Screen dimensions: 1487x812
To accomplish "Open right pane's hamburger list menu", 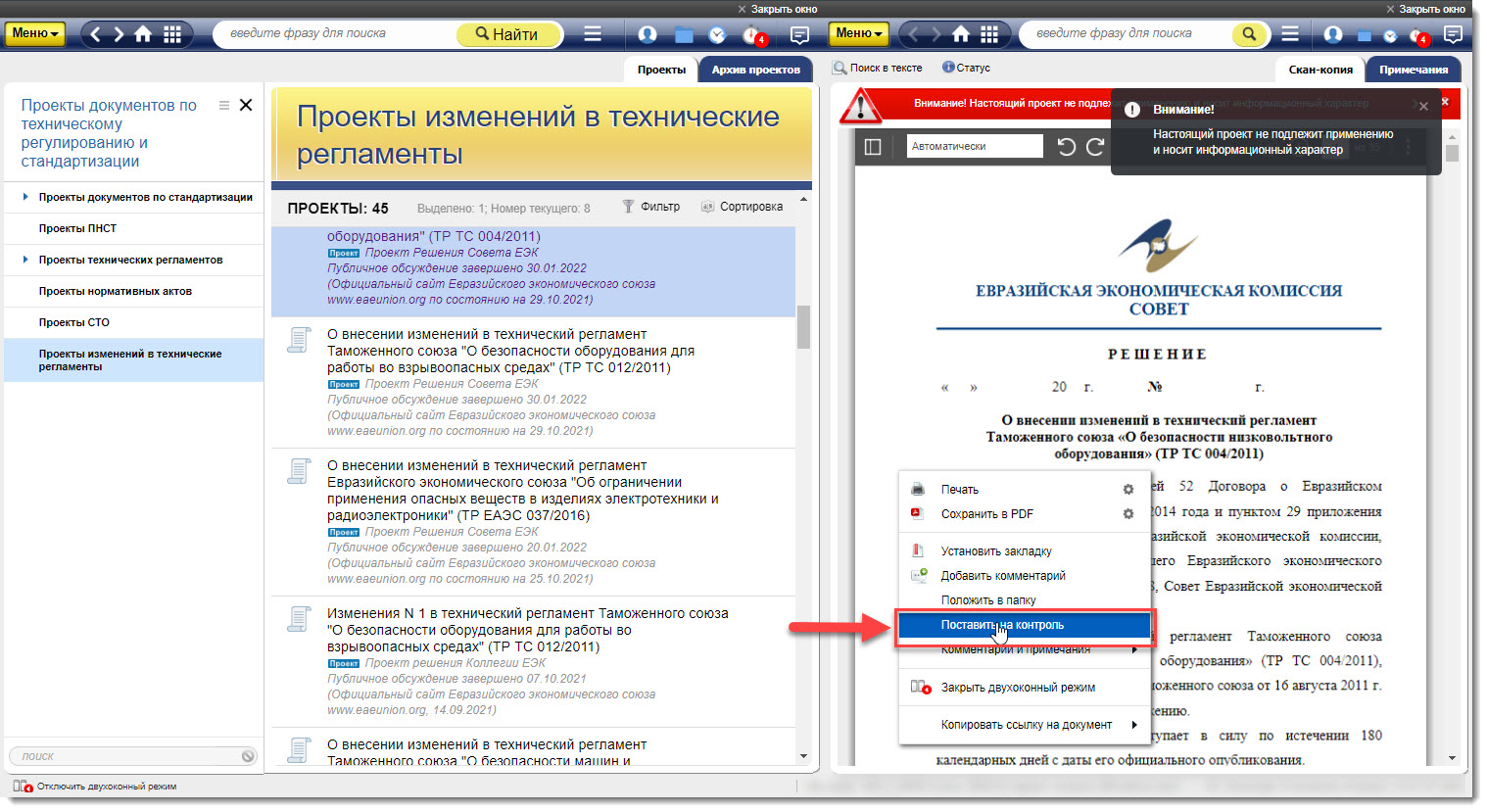I will 1290,33.
